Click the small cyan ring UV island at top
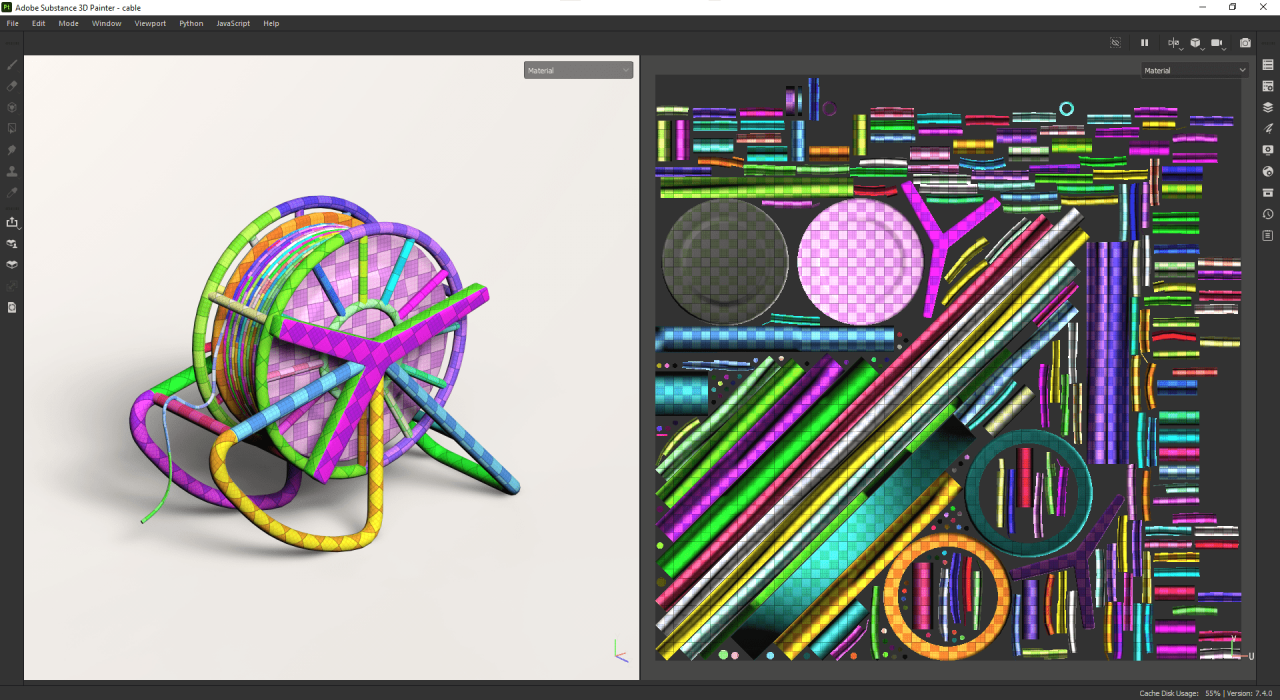 click(x=1066, y=108)
